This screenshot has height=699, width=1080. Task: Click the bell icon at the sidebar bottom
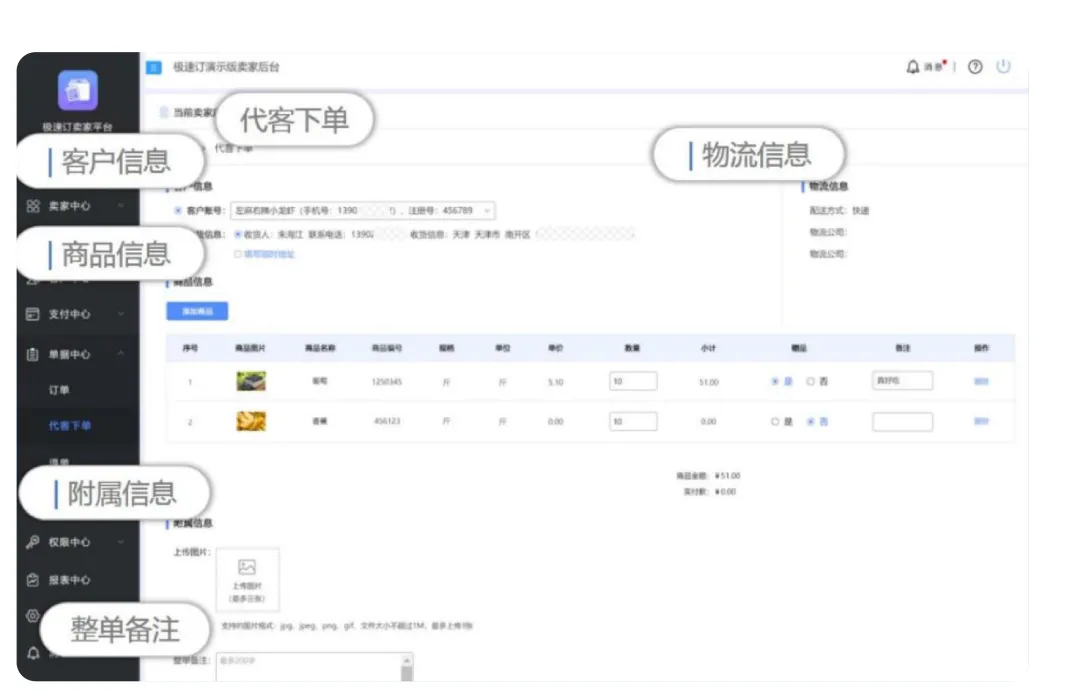coord(33,653)
